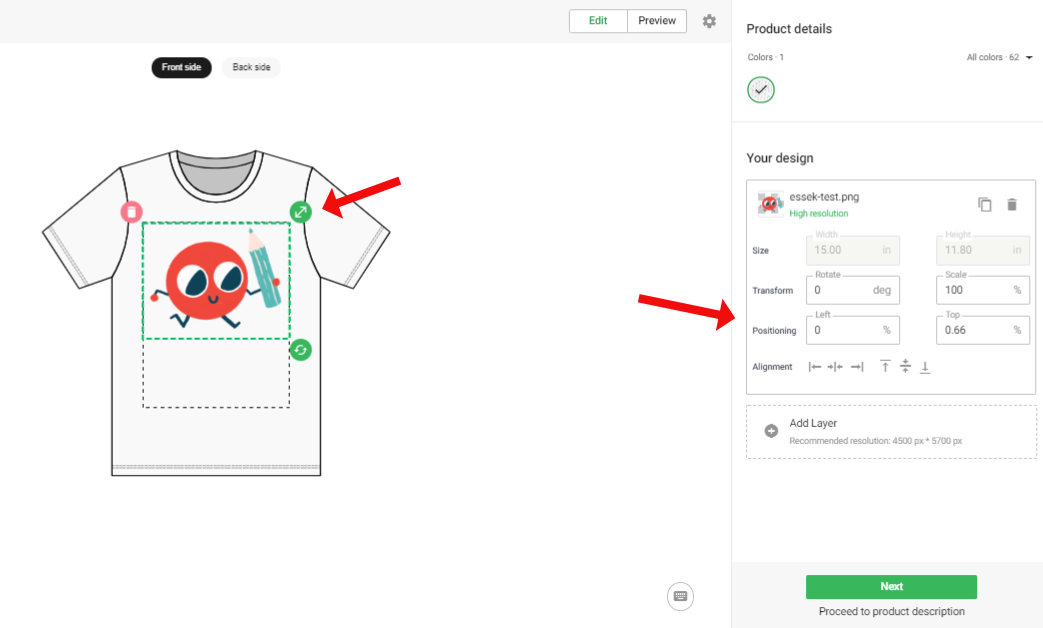Align the design to the left edge

tap(814, 367)
